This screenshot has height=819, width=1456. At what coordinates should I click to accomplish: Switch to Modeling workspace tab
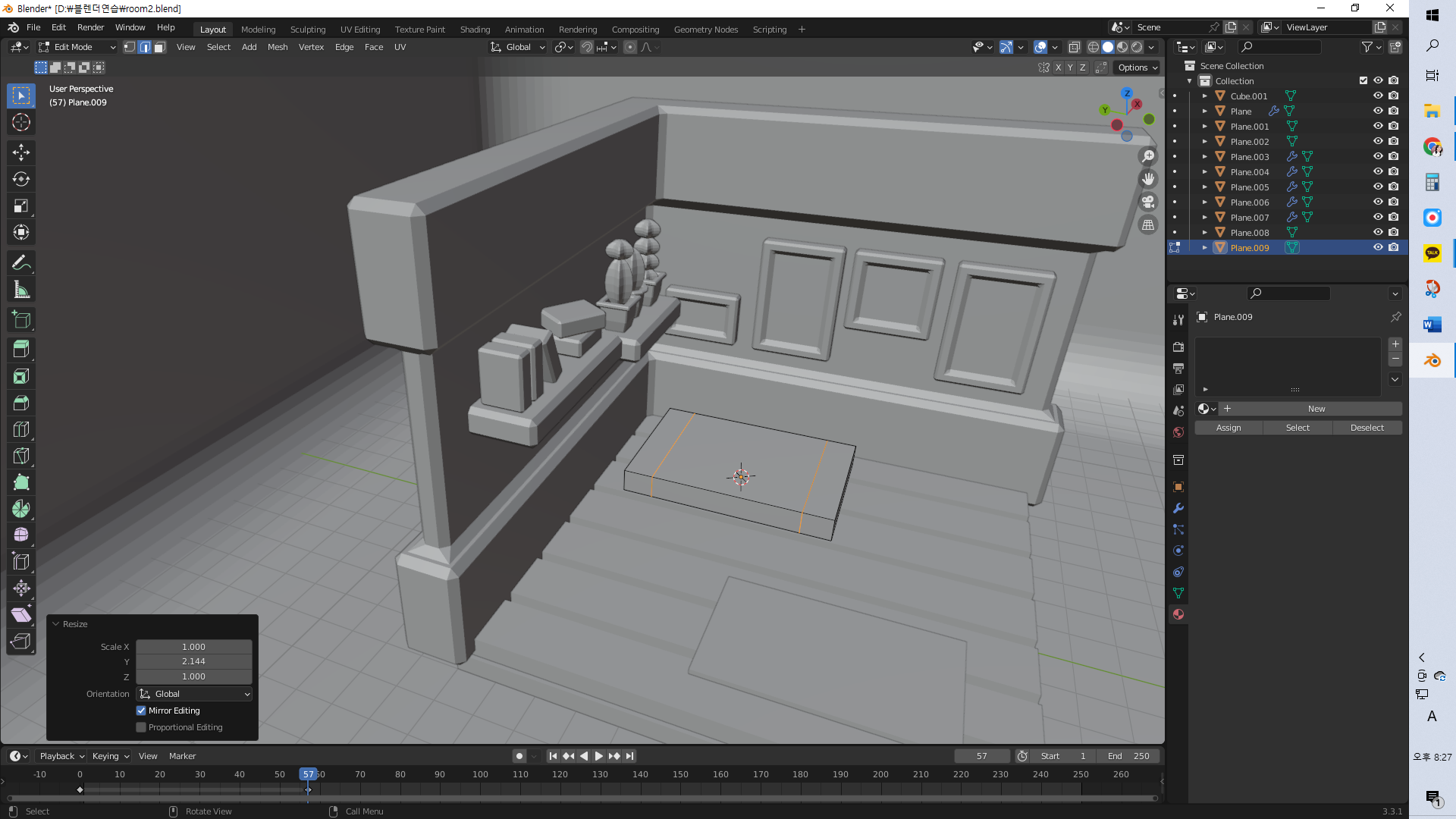point(258,30)
